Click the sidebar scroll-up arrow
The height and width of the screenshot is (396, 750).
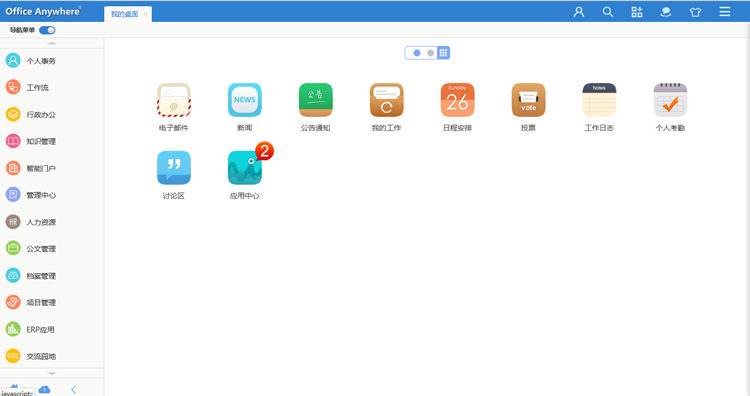[52, 44]
